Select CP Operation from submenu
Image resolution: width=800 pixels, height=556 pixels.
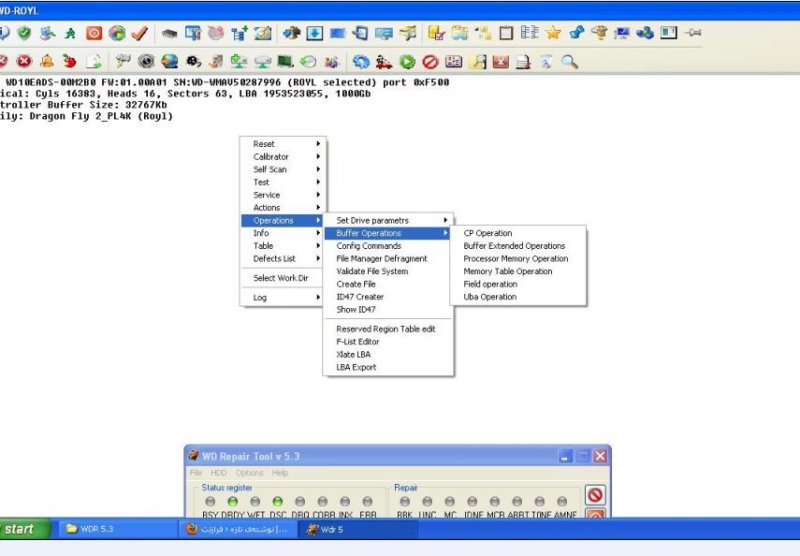pyautogui.click(x=518, y=233)
